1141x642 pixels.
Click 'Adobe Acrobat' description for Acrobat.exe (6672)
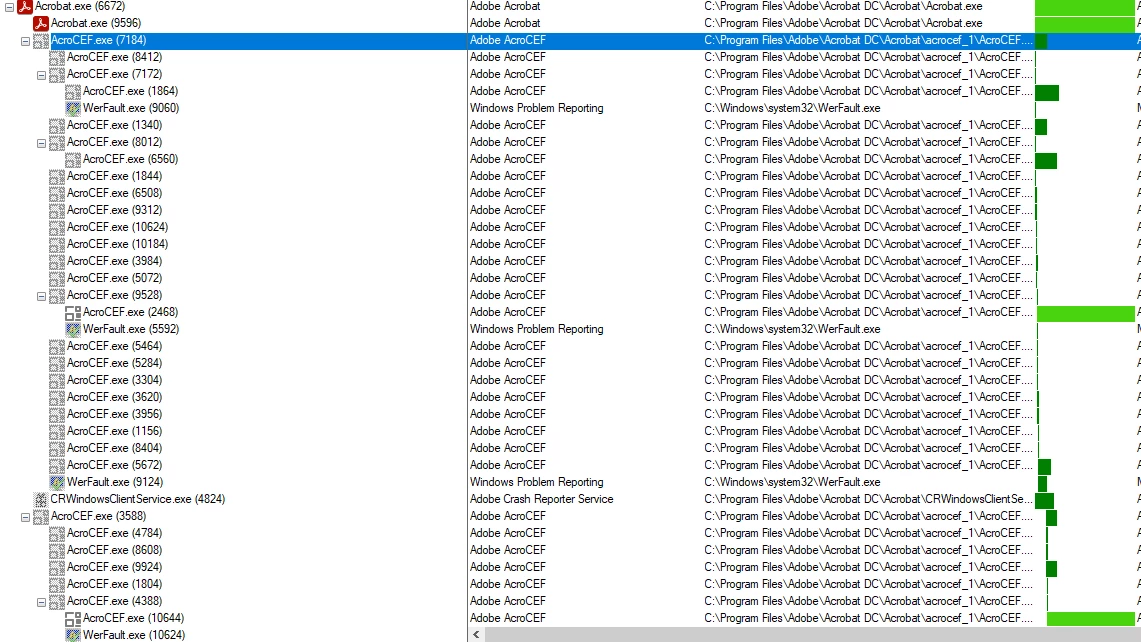pyautogui.click(x=505, y=7)
